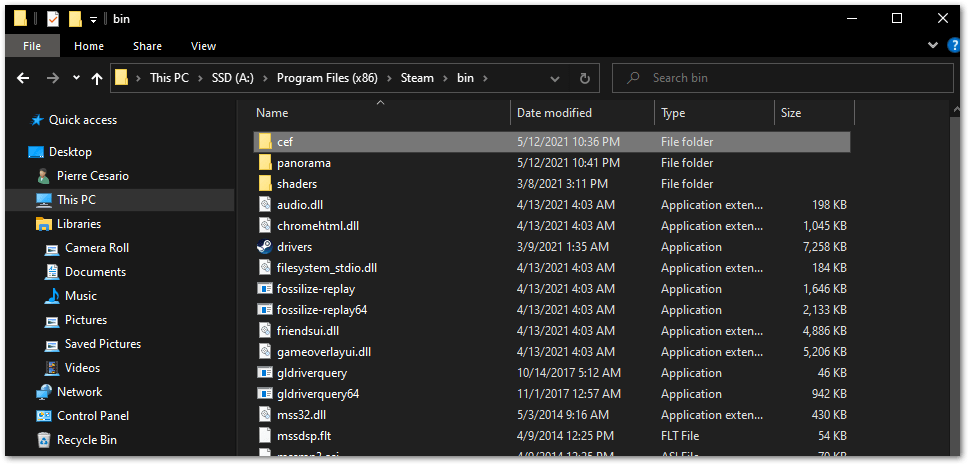
Task: Switch to the View ribbon tab
Action: pyautogui.click(x=203, y=46)
